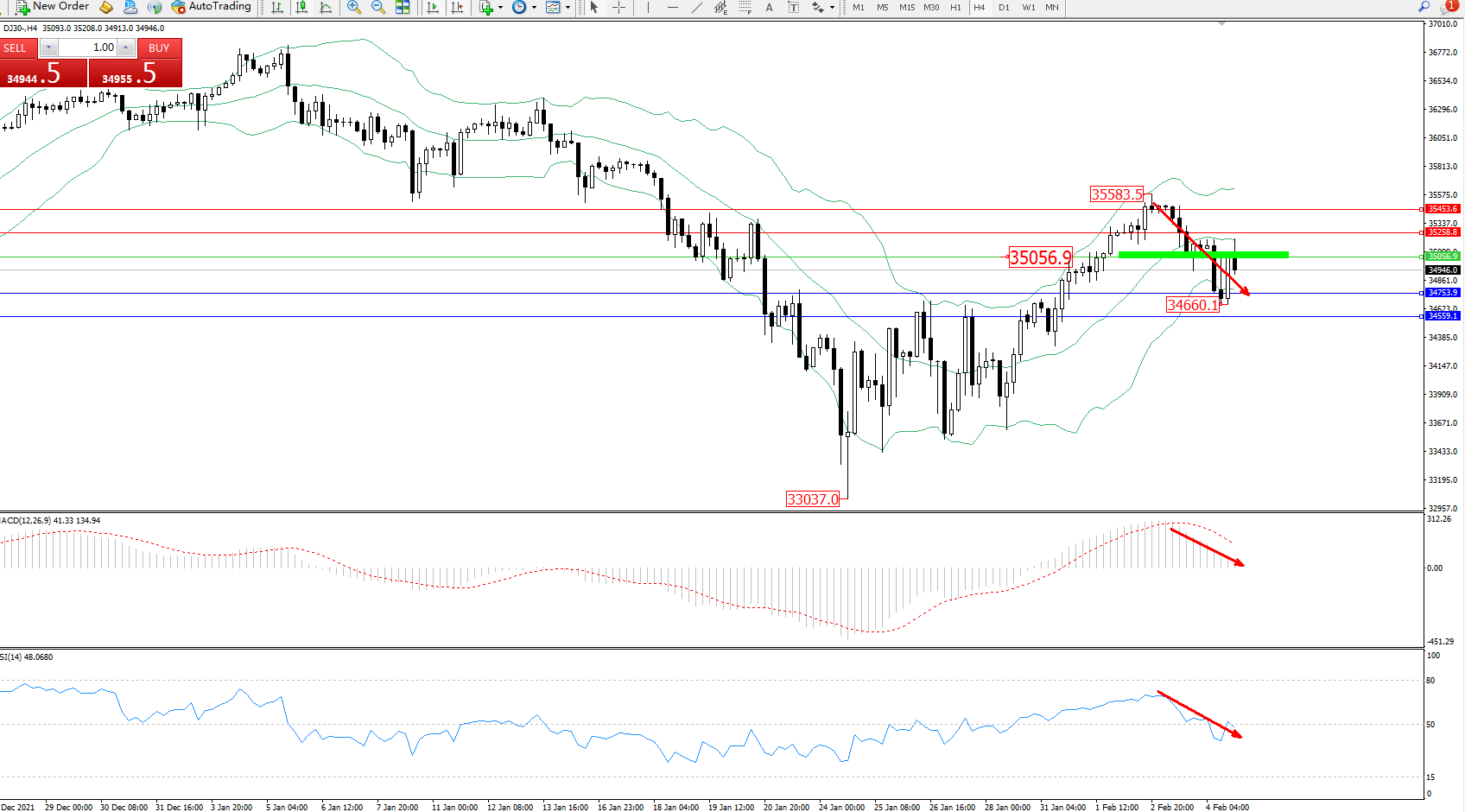Open the periodicity clock dropdown arrow
The height and width of the screenshot is (812, 1465).
tap(534, 8)
